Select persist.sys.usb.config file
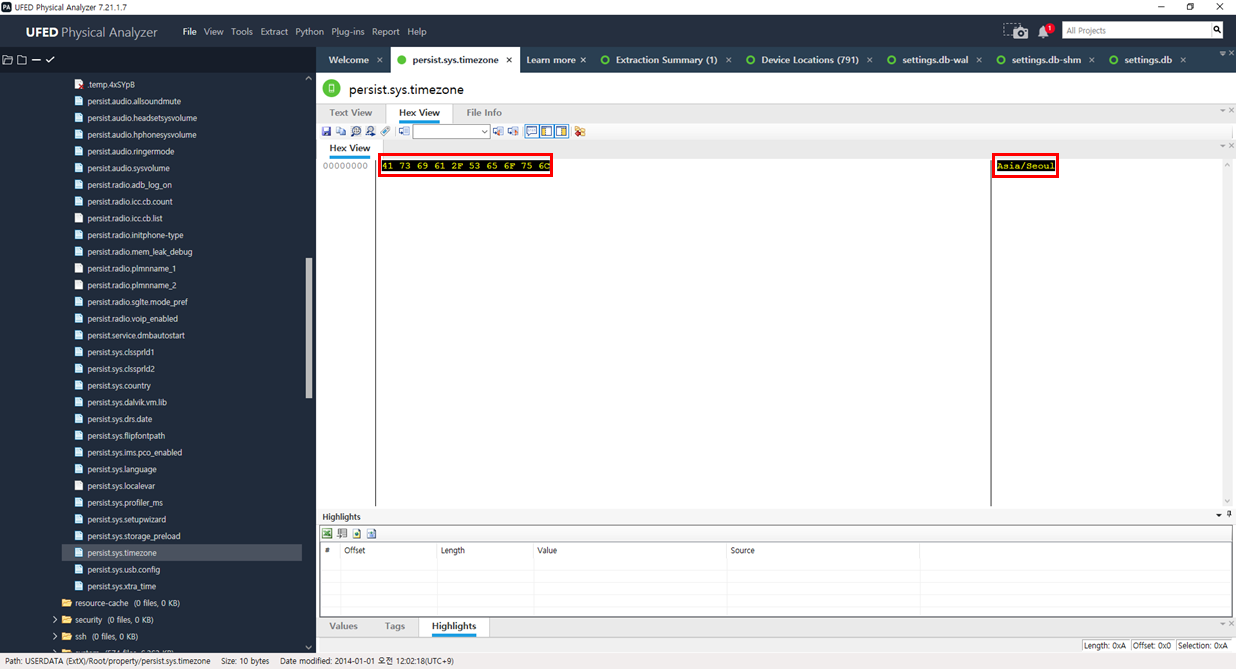 (123, 569)
